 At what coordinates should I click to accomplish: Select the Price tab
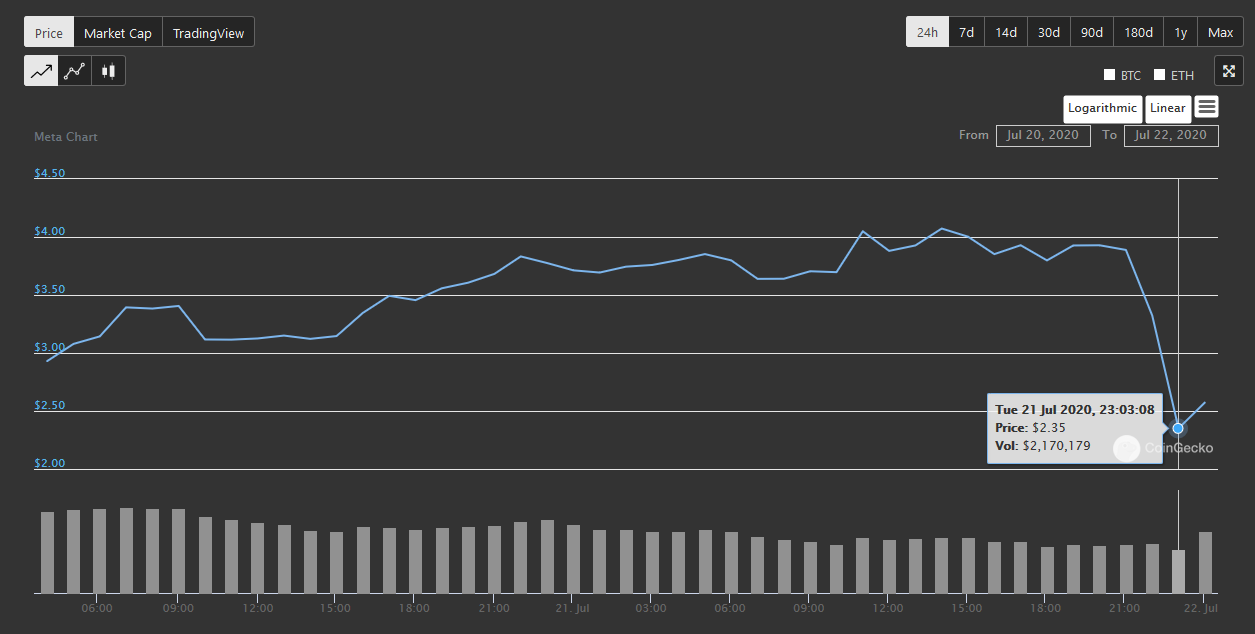49,33
